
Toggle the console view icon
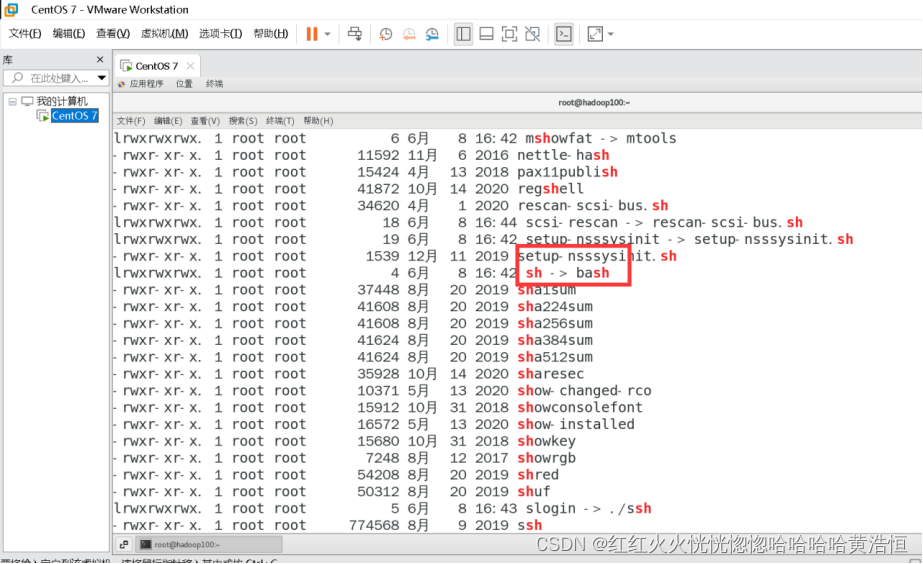[563, 34]
